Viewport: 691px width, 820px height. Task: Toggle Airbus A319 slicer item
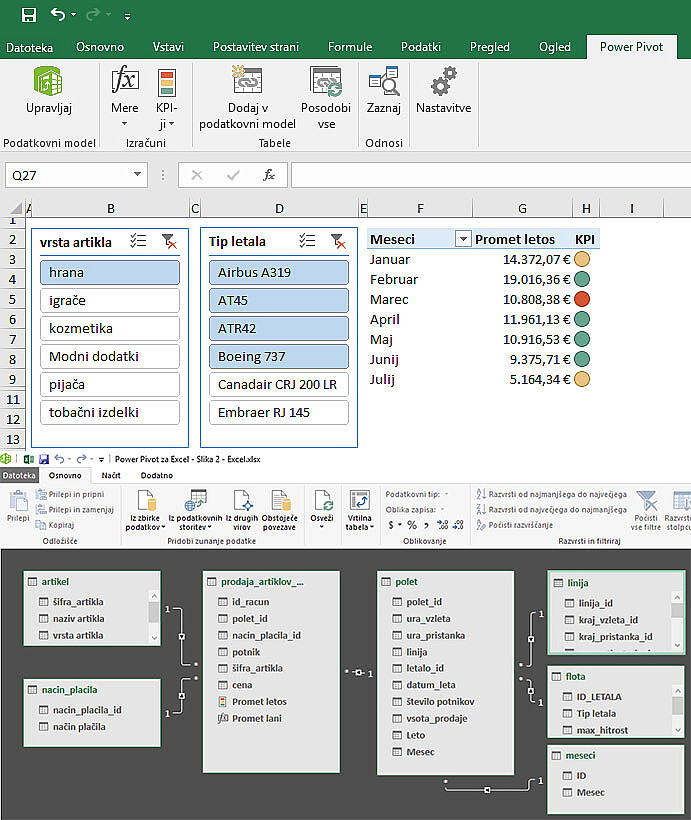tap(279, 272)
